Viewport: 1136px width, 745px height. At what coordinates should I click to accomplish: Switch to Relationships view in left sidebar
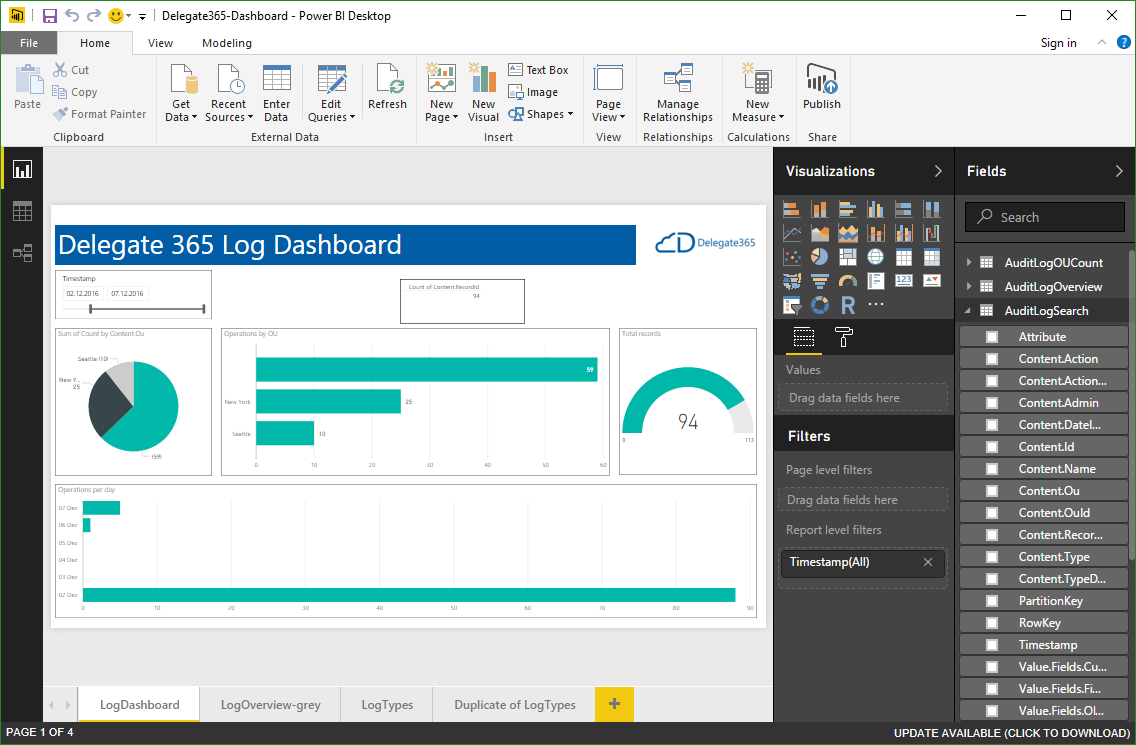click(22, 253)
